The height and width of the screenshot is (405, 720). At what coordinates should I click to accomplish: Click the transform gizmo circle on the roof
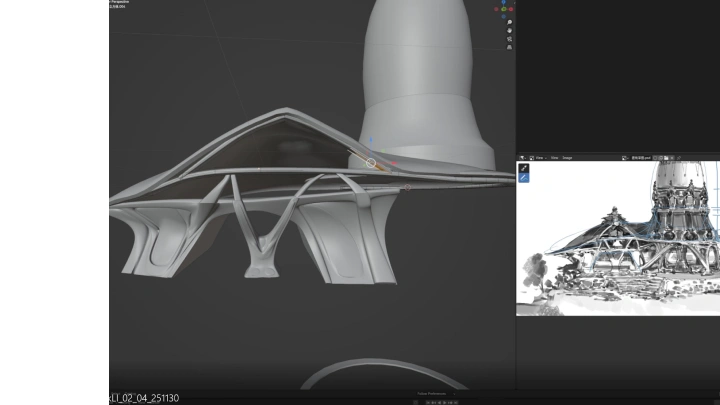click(371, 163)
